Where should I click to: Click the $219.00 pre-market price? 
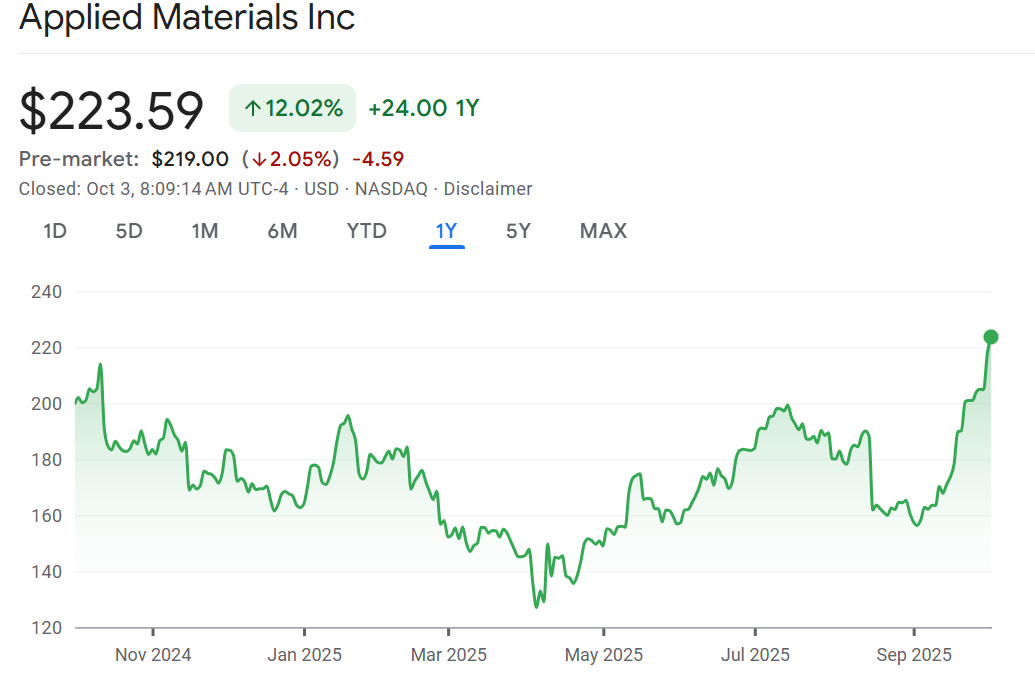coord(190,159)
